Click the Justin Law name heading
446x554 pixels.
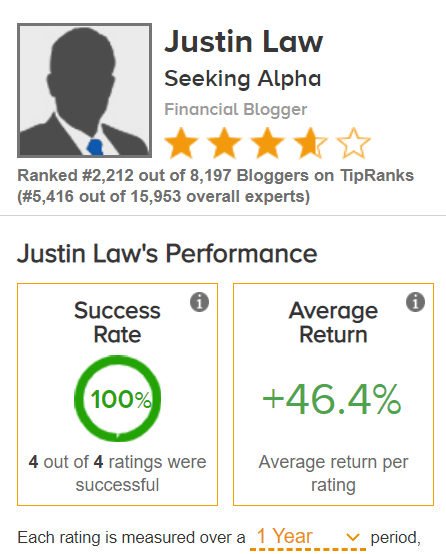243,42
